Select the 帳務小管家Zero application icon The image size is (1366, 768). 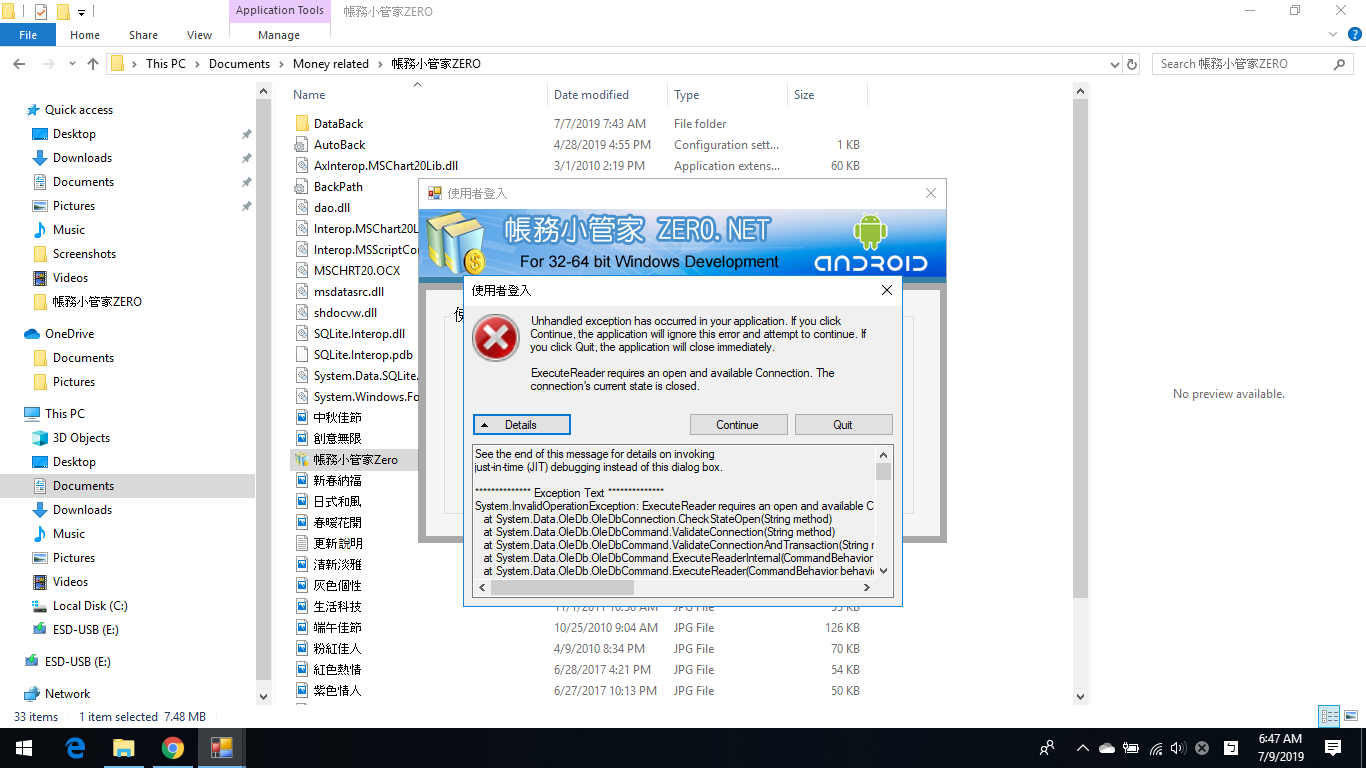click(x=301, y=460)
